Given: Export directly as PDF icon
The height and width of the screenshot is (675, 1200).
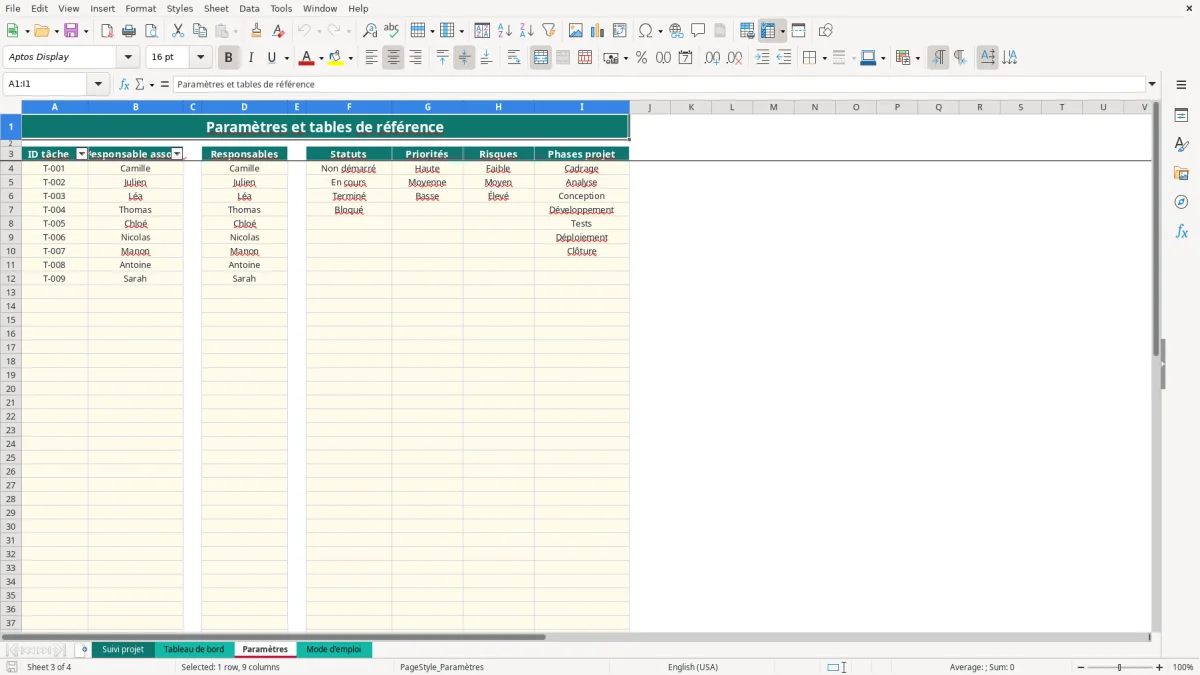Looking at the screenshot, I should click(107, 31).
